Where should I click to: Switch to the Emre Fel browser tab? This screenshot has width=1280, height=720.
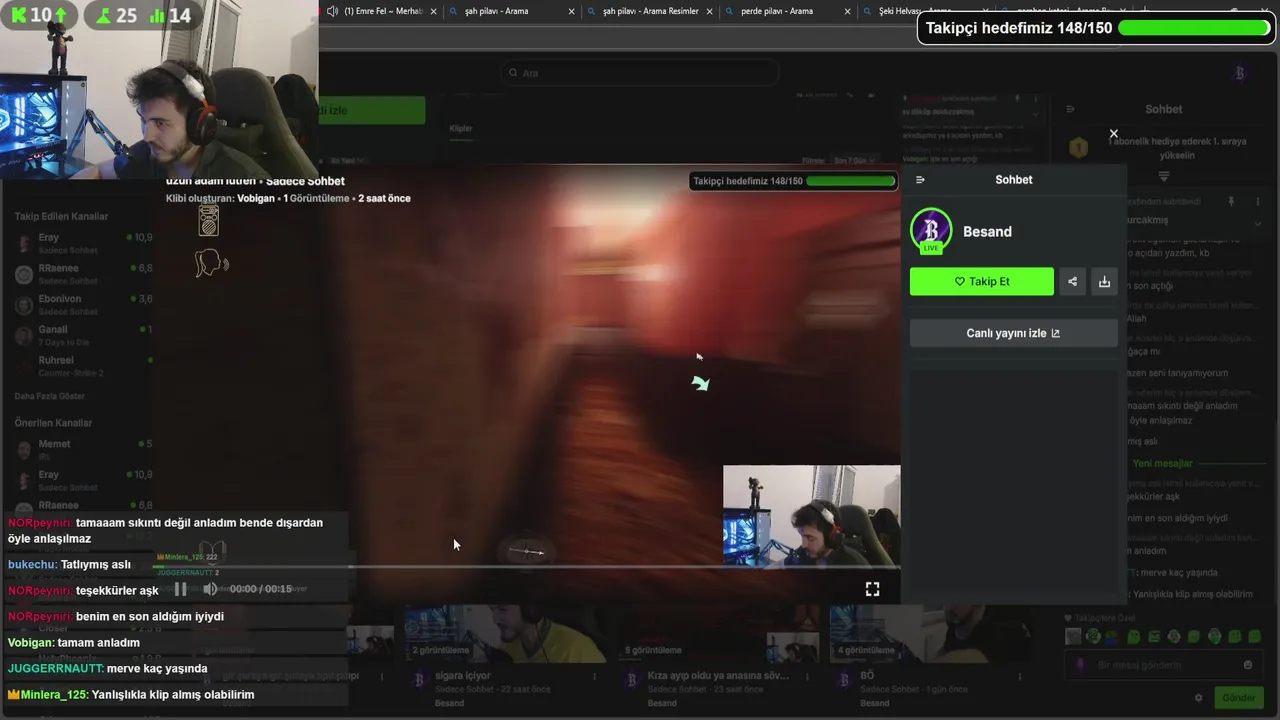click(383, 11)
